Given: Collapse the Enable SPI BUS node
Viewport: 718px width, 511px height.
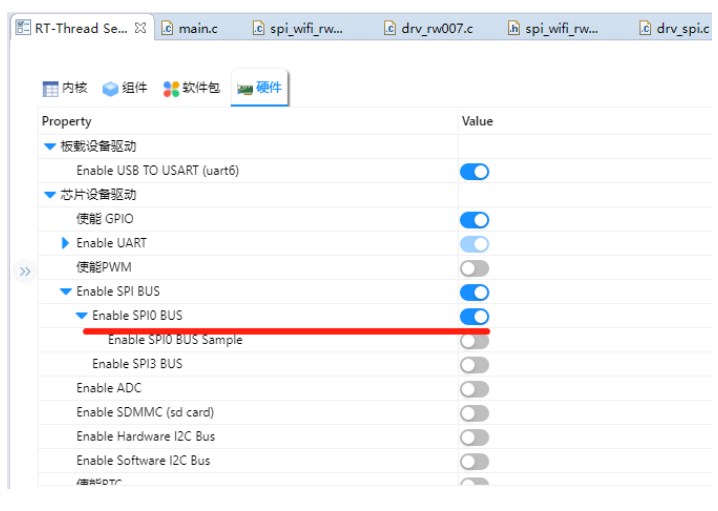Looking at the screenshot, I should pos(65,291).
